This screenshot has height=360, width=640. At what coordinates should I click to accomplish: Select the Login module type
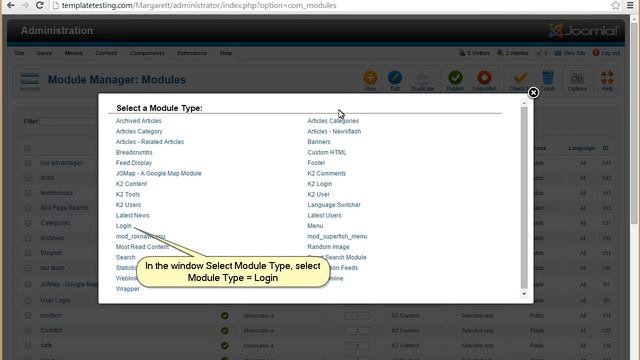[x=123, y=226]
